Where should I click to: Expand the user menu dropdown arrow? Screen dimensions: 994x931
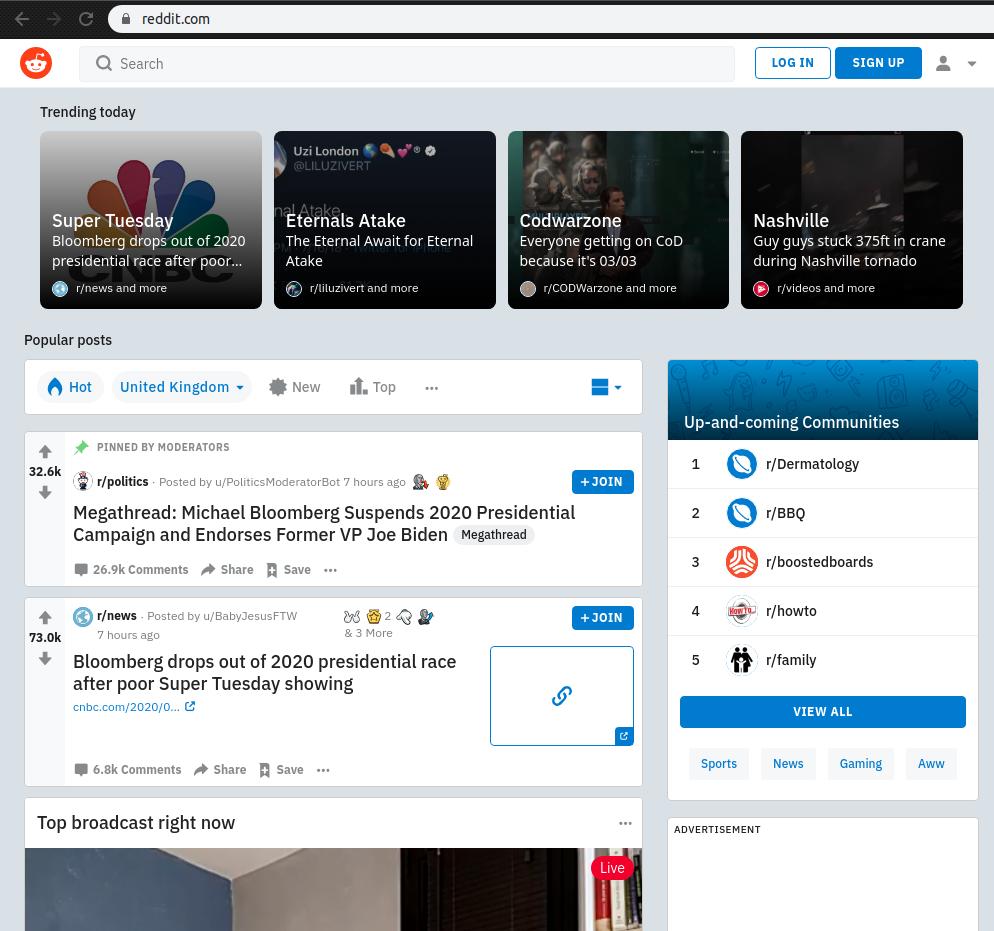(x=971, y=63)
